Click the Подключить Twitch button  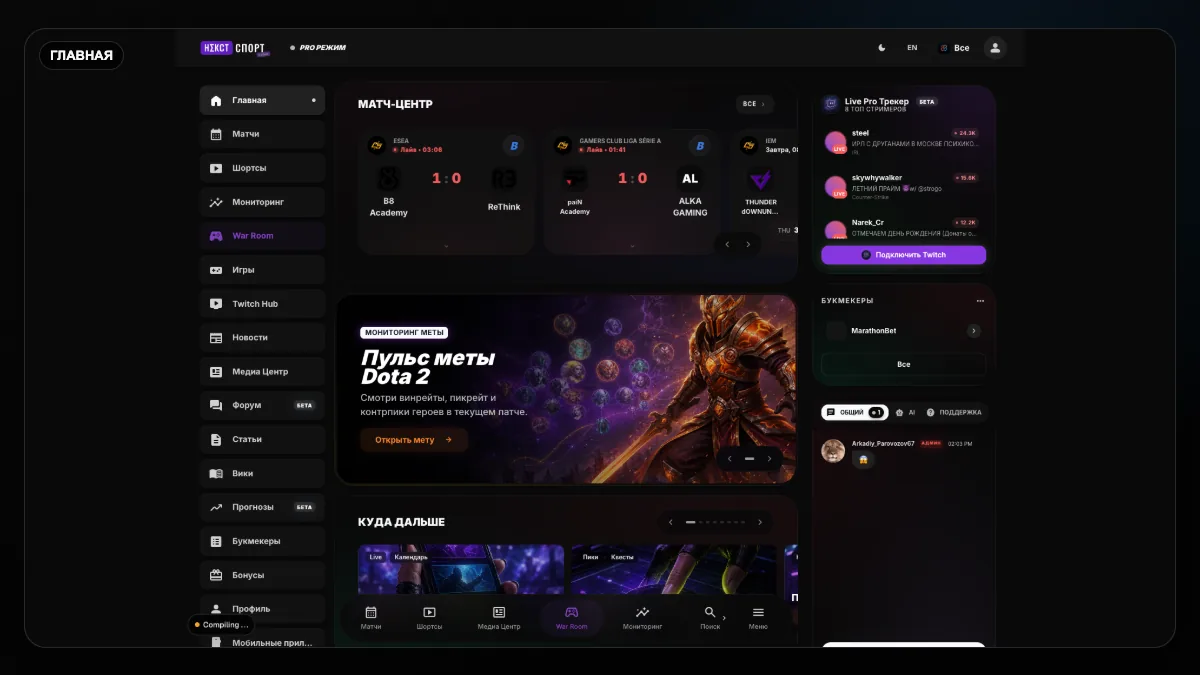pos(904,255)
